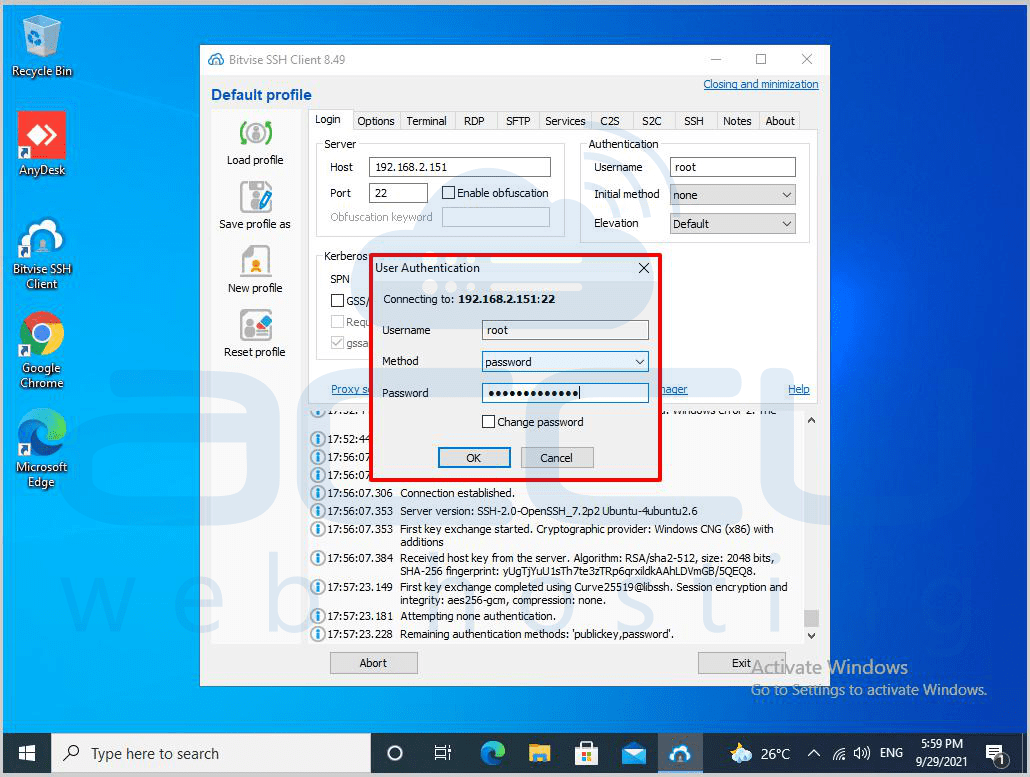
Task: Open File Explorer from taskbar
Action: 539,753
